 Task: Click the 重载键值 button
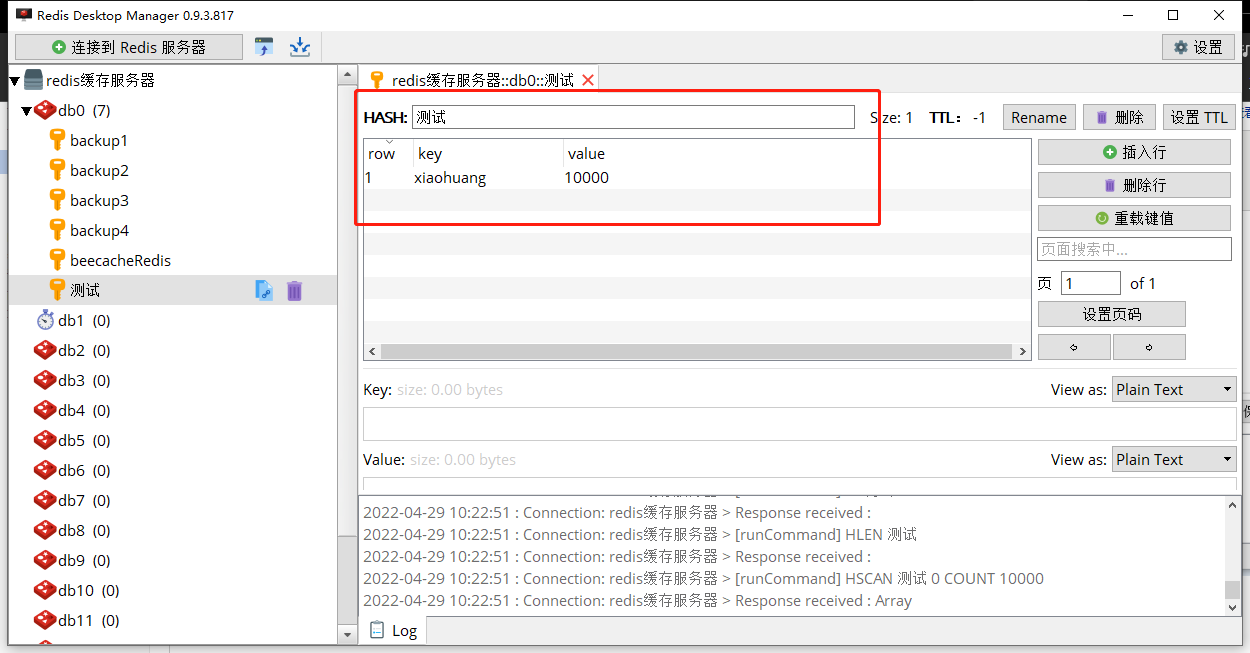click(1134, 218)
